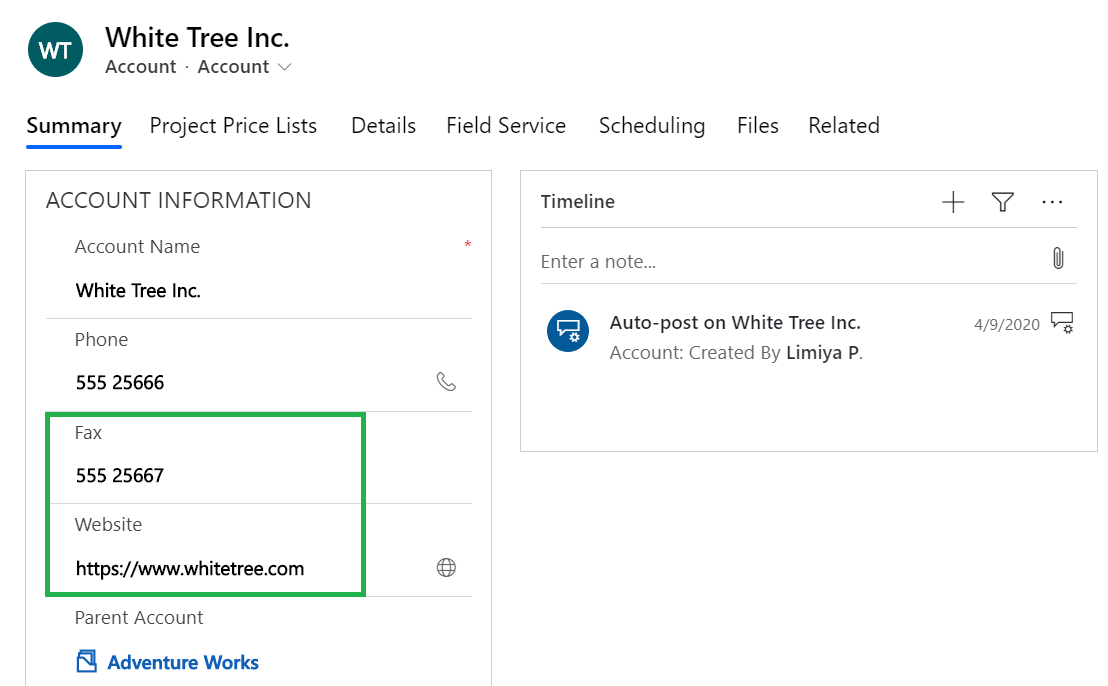Click the phone call icon beside 555 25666
Screen dimensions: 1108x686
[x=446, y=382]
